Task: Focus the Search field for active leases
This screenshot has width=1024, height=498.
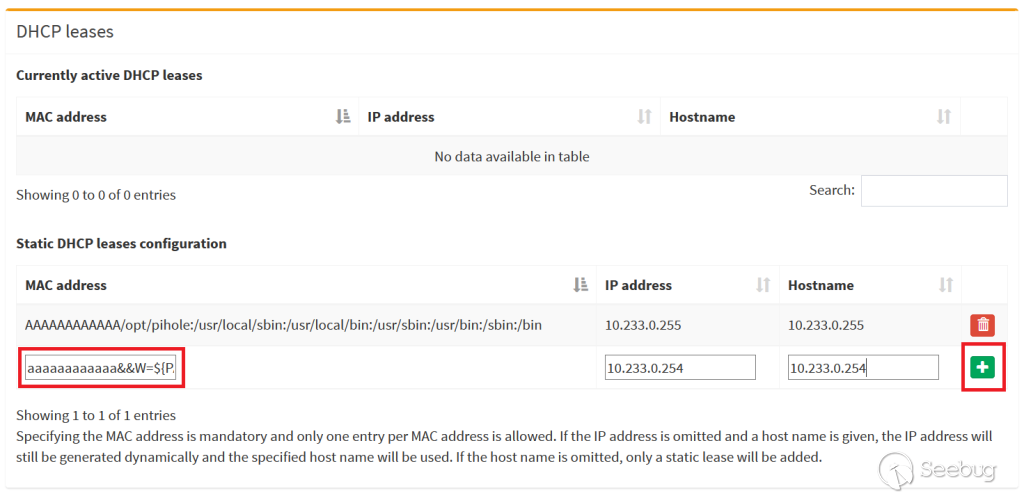Action: 934,191
